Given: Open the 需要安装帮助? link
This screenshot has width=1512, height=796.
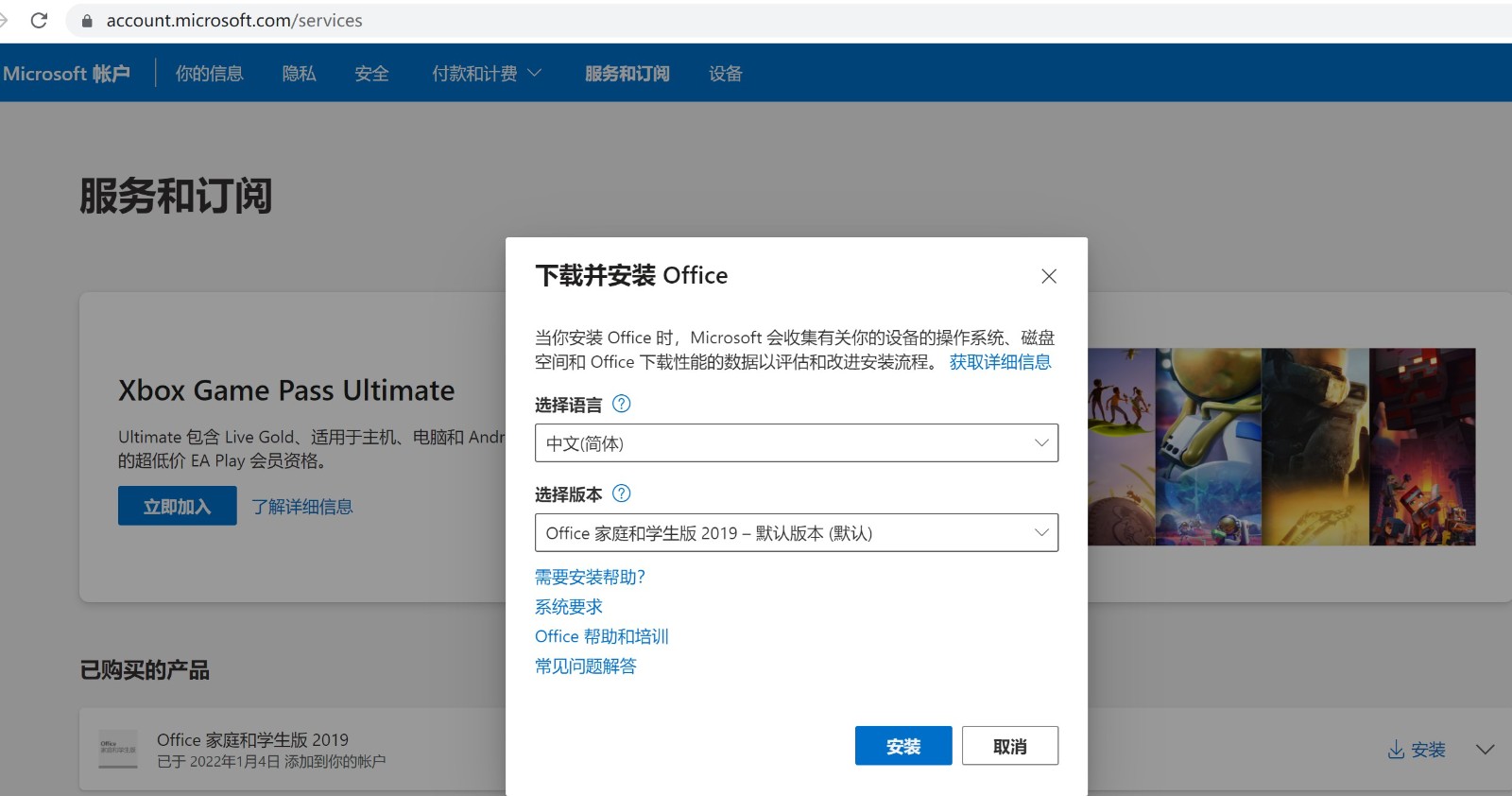Looking at the screenshot, I should 590,578.
